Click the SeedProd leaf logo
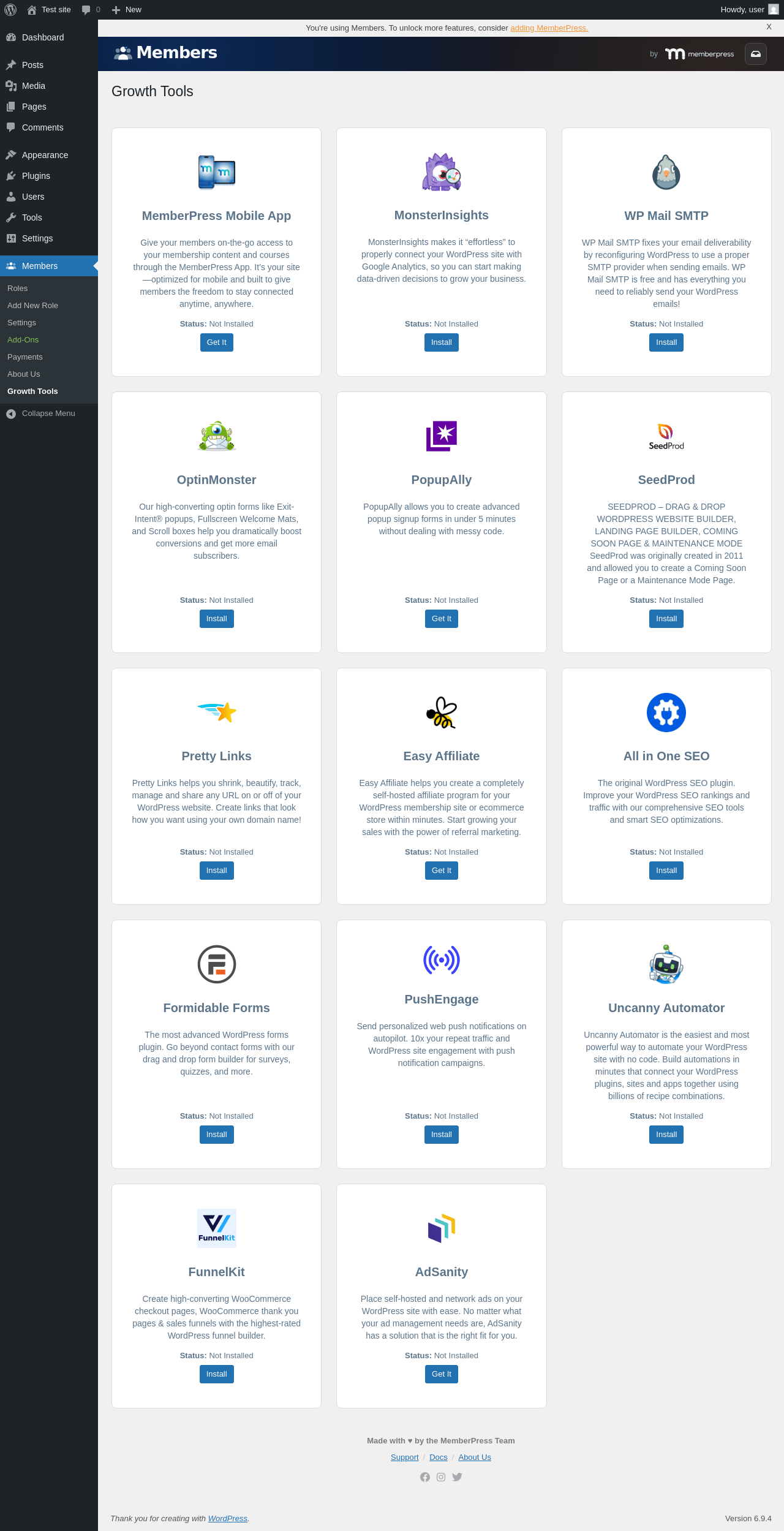The height and width of the screenshot is (1531, 784). pyautogui.click(x=666, y=436)
